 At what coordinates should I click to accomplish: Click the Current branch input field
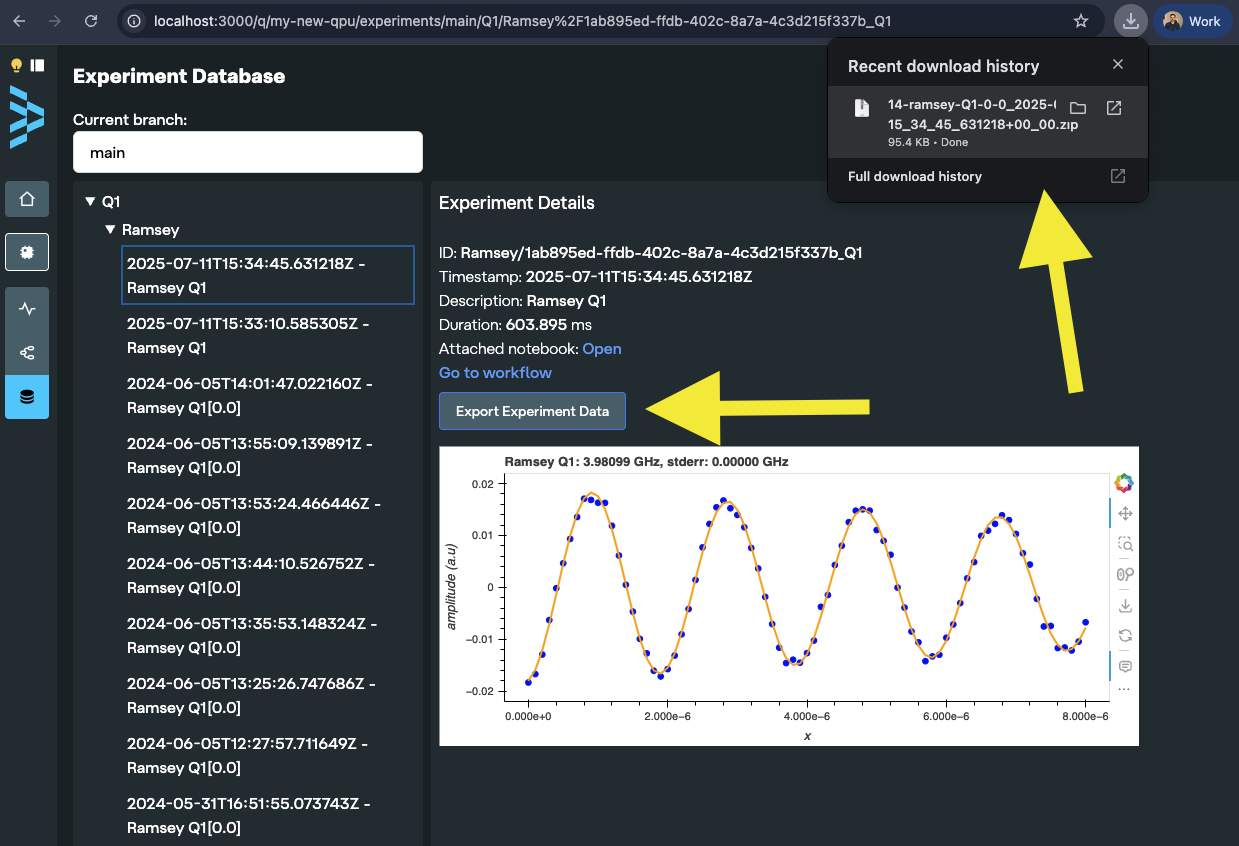click(x=248, y=153)
